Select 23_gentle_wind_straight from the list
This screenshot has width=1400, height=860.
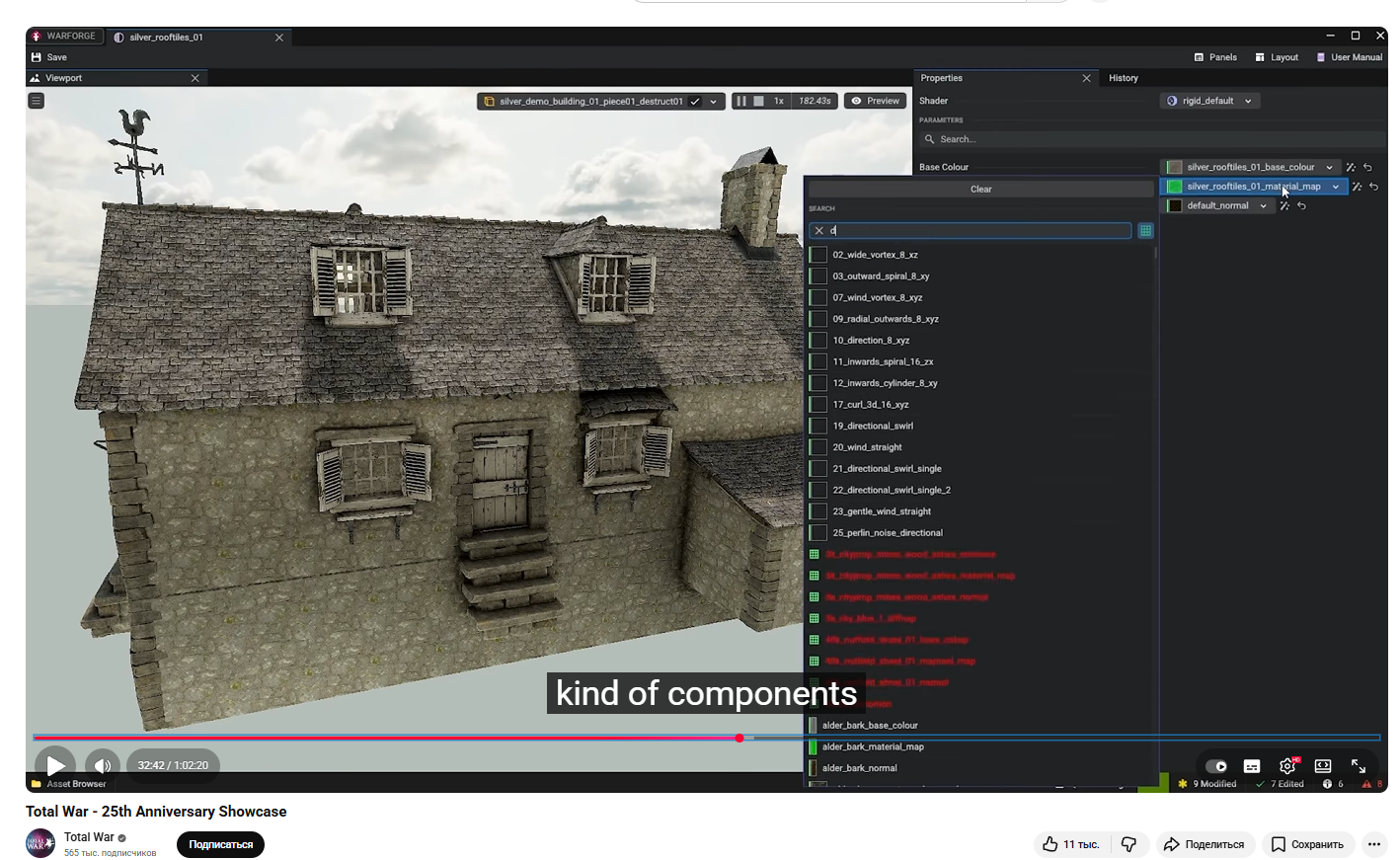882,511
